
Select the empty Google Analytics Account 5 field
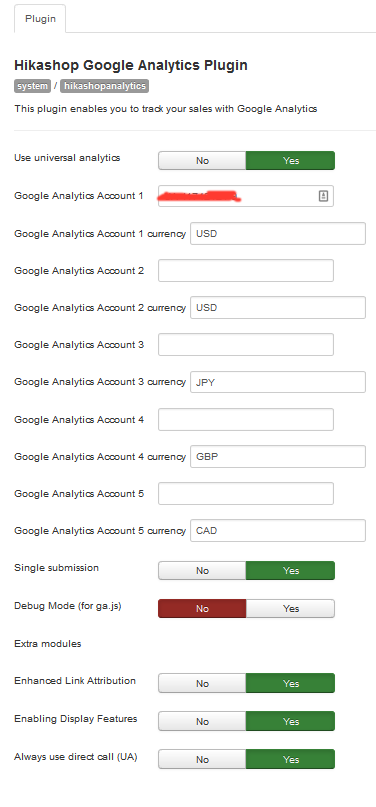(246, 494)
